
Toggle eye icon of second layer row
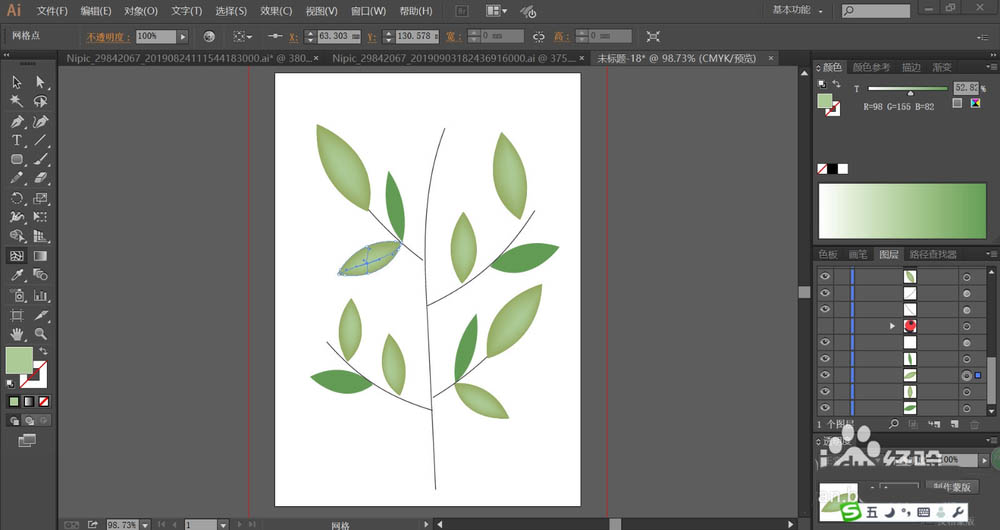pyautogui.click(x=825, y=293)
